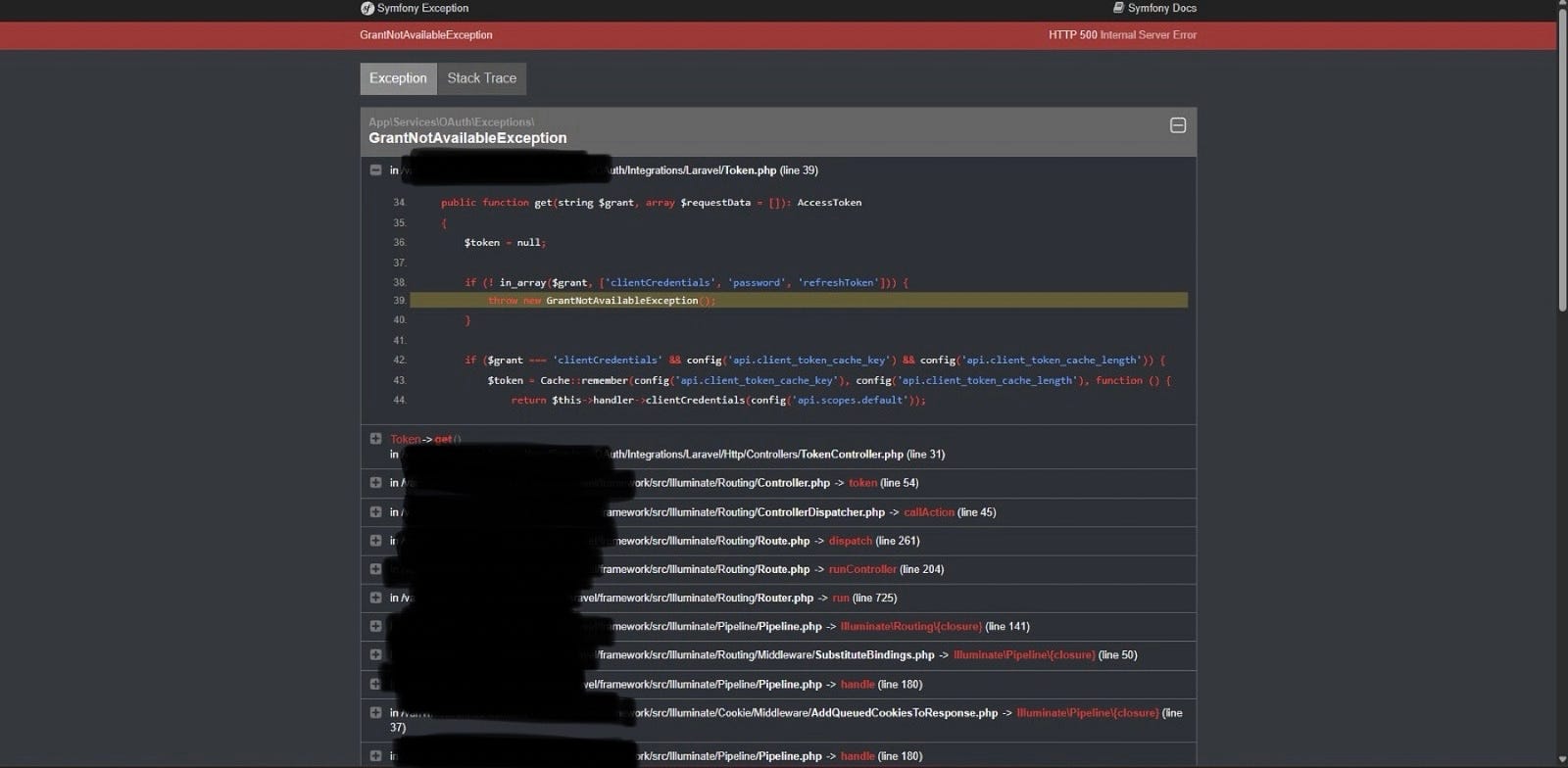Expand the Route.php dispatch line 261 trace

375,541
